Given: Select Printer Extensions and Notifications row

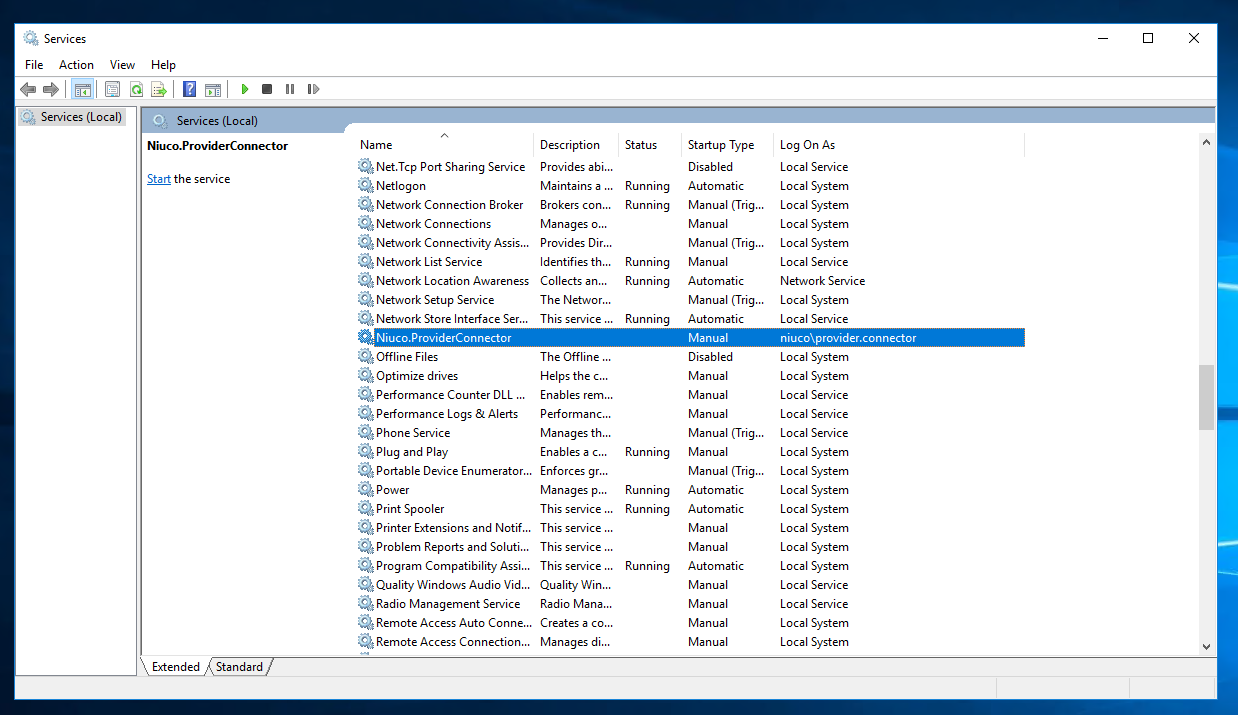Looking at the screenshot, I should (x=690, y=528).
